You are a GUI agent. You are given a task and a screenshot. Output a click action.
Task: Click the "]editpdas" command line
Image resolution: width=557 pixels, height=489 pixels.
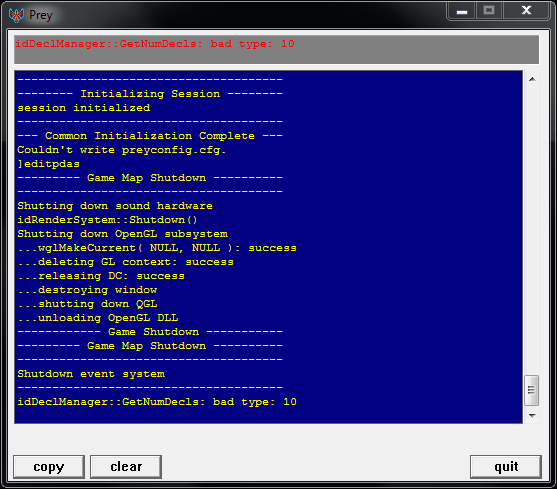49,164
